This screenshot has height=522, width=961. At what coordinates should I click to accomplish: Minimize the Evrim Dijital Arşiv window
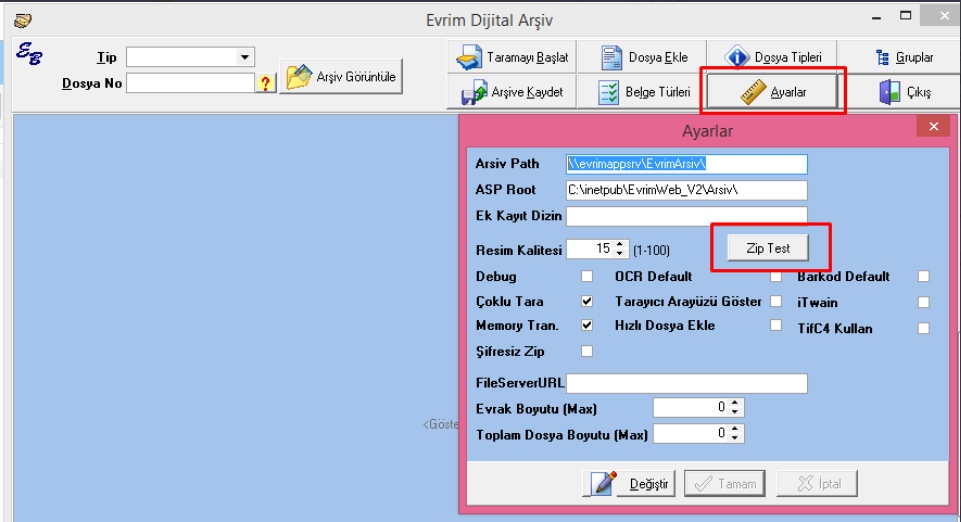(x=877, y=18)
